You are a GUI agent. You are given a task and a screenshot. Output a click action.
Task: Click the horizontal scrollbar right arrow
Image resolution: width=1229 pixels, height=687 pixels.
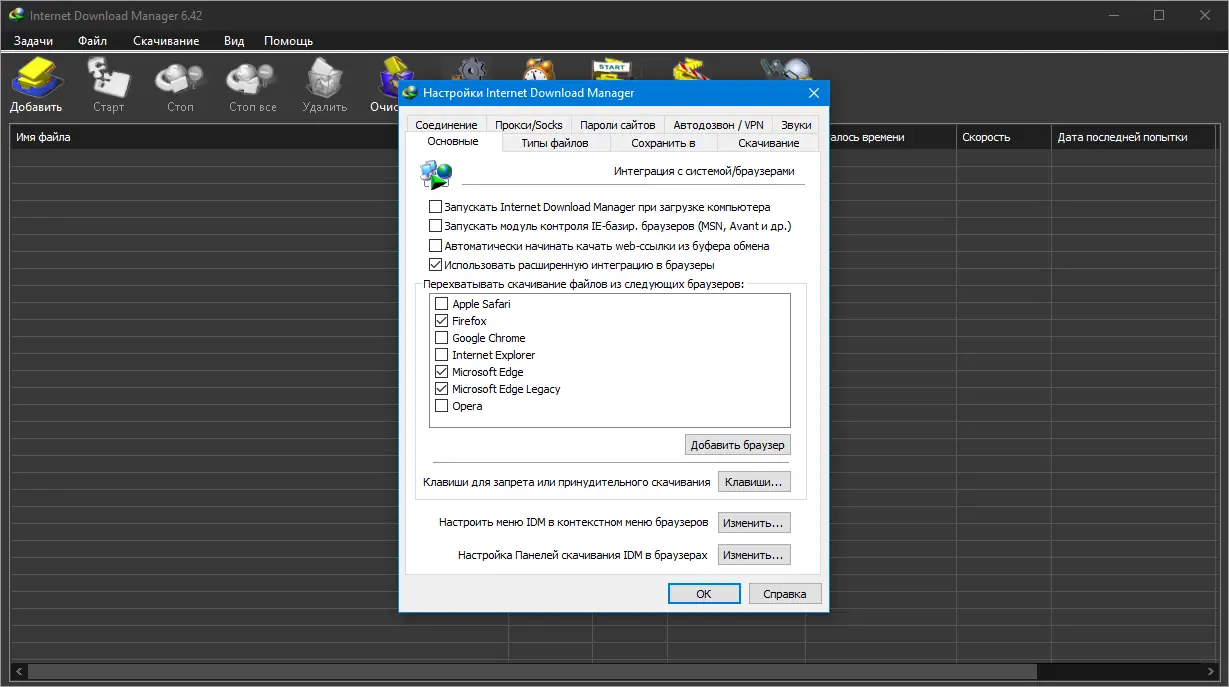pyautogui.click(x=1209, y=671)
